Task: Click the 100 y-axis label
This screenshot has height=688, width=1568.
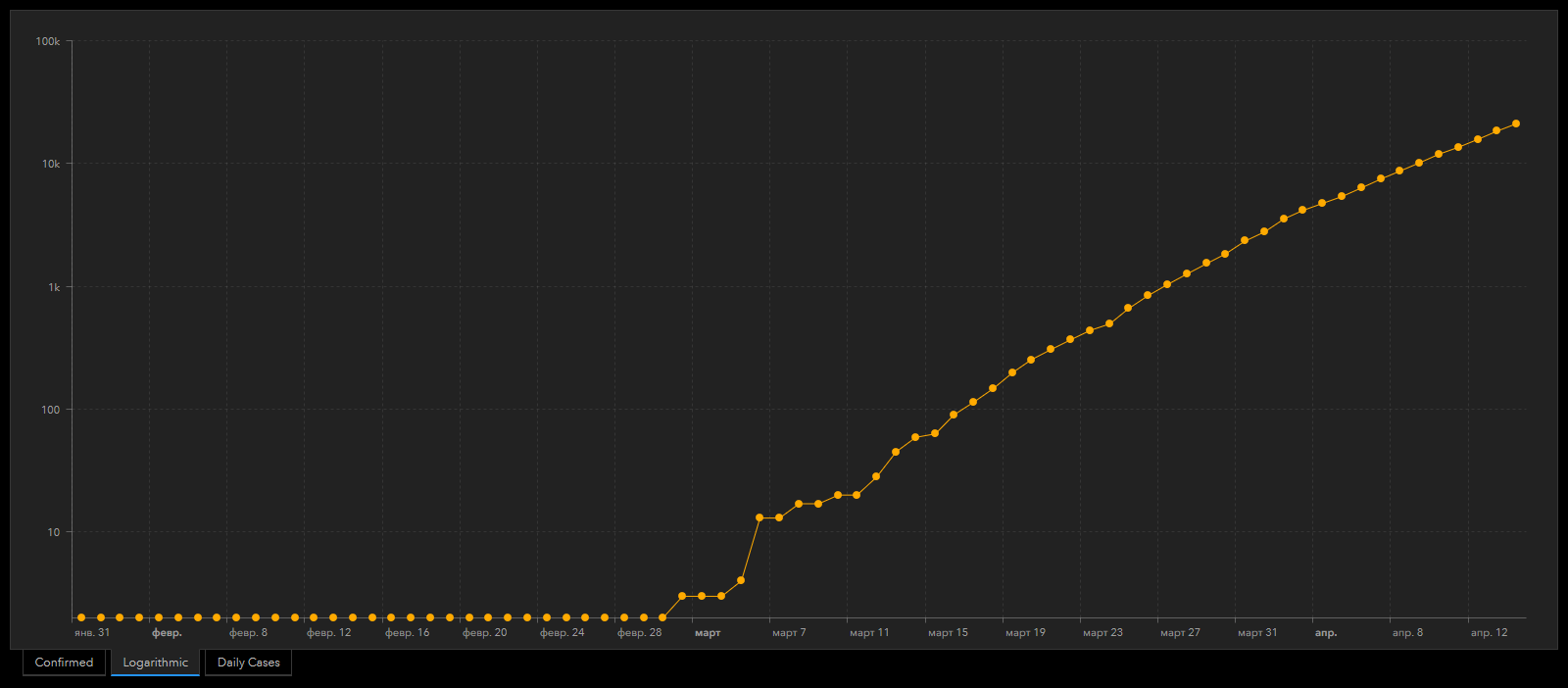Action: (51, 410)
